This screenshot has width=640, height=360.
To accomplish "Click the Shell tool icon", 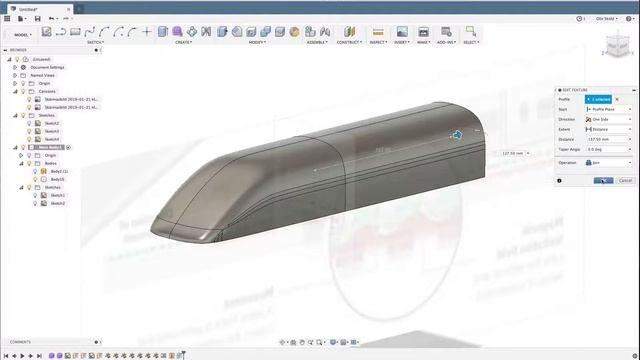I will coord(251,32).
